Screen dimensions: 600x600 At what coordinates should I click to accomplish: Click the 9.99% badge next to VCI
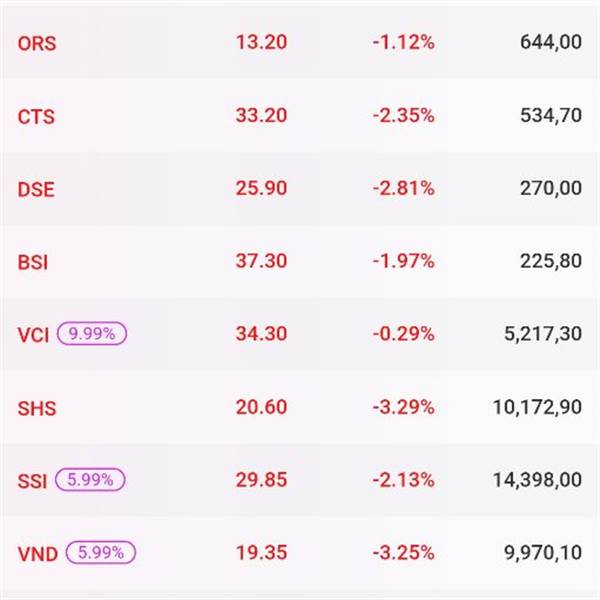point(92,334)
